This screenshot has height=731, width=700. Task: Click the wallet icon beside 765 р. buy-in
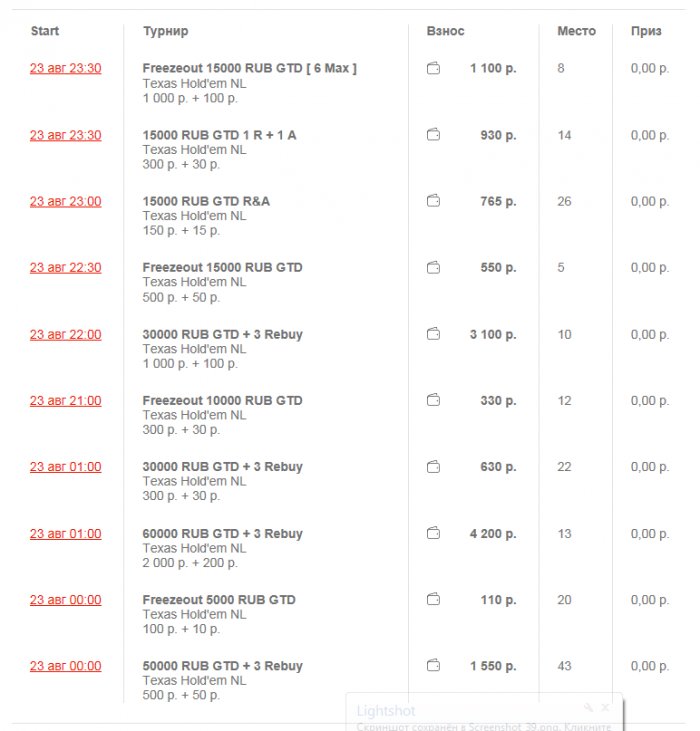coord(433,201)
